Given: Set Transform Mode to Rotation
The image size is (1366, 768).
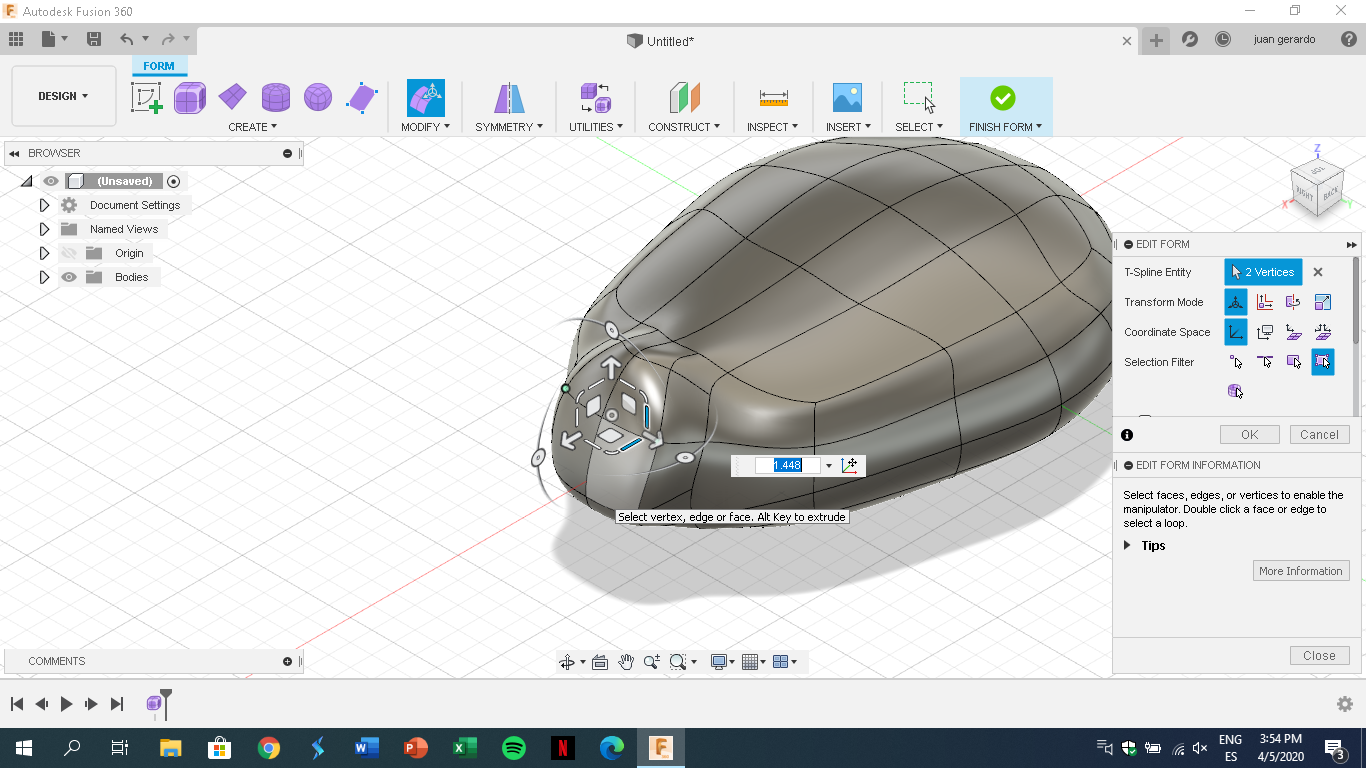Looking at the screenshot, I should click(1294, 302).
